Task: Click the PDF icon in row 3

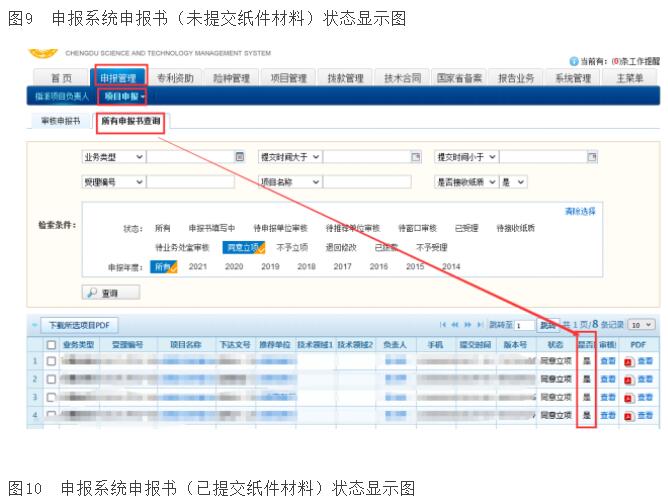Action: click(628, 397)
